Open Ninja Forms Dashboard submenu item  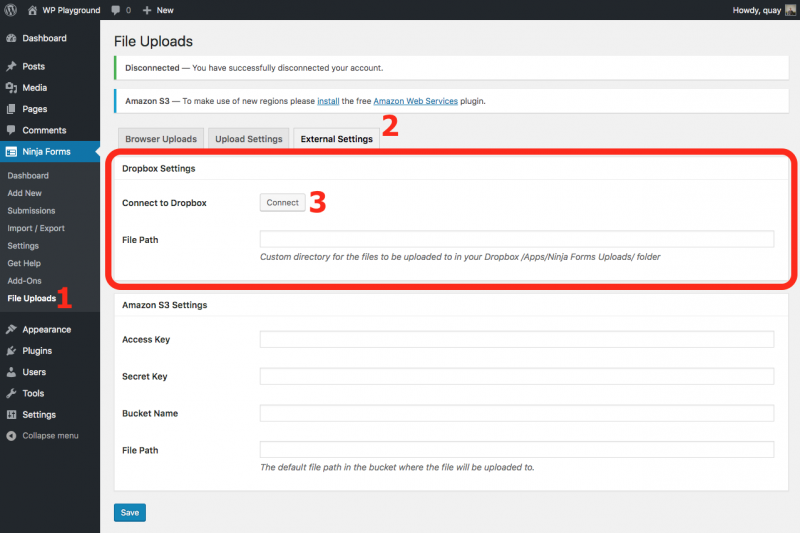pyautogui.click(x=28, y=175)
